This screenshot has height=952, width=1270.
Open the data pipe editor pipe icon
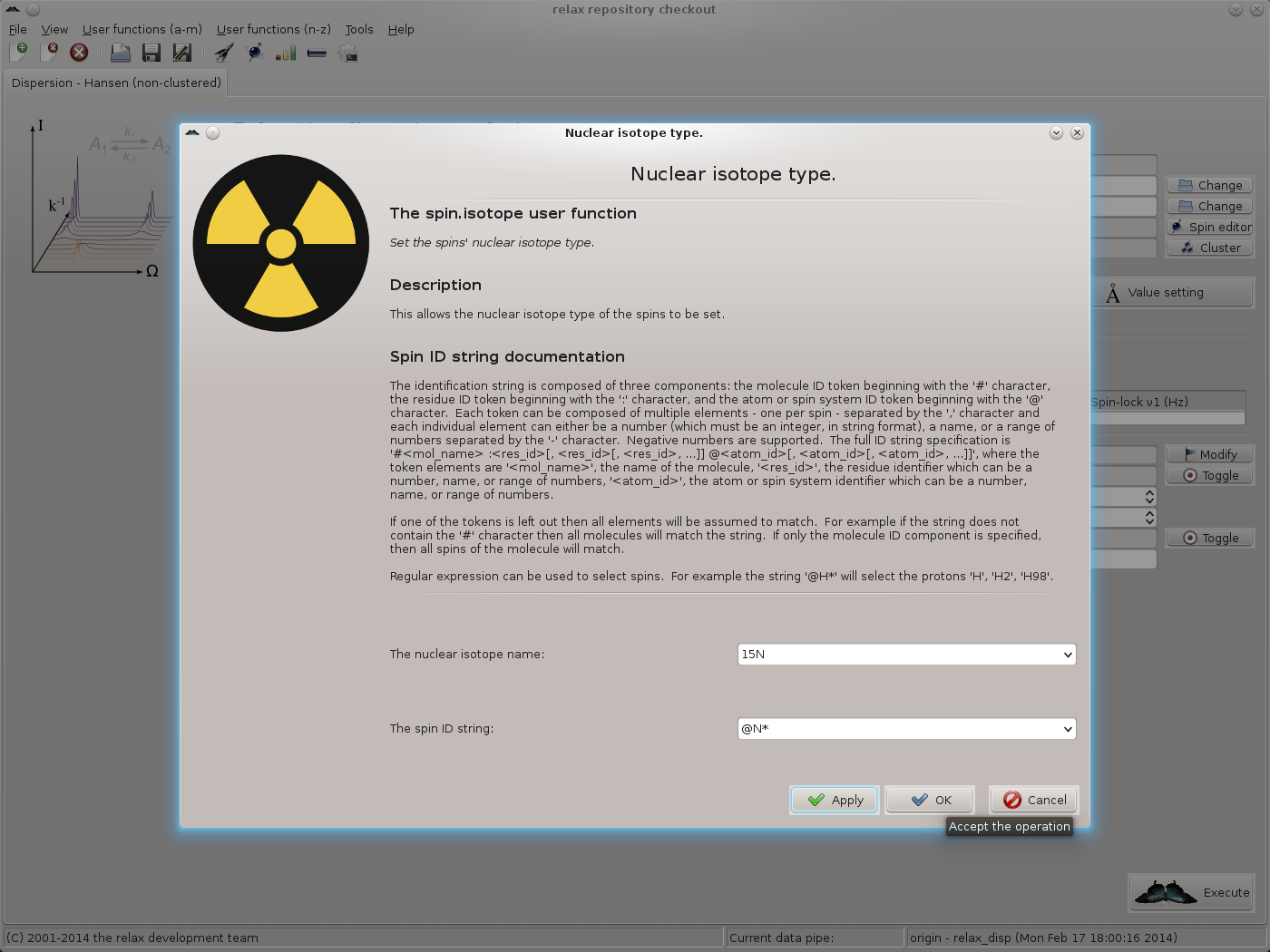pyautogui.click(x=317, y=53)
